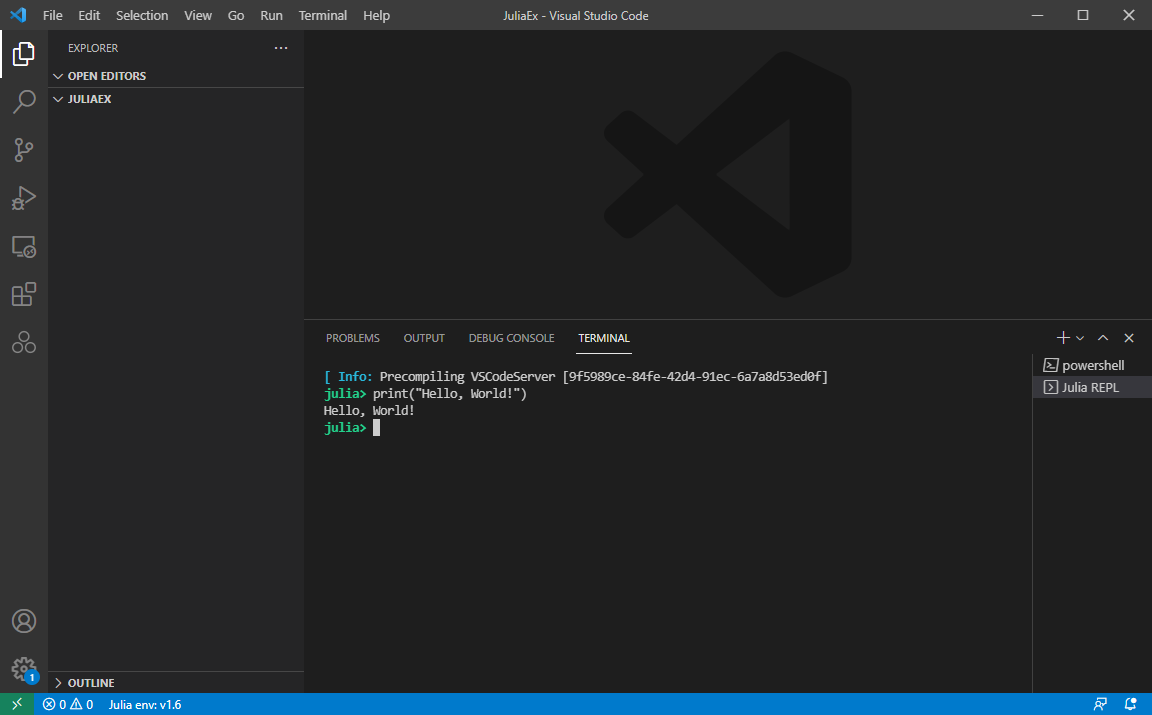Close the terminal panel

(1128, 338)
